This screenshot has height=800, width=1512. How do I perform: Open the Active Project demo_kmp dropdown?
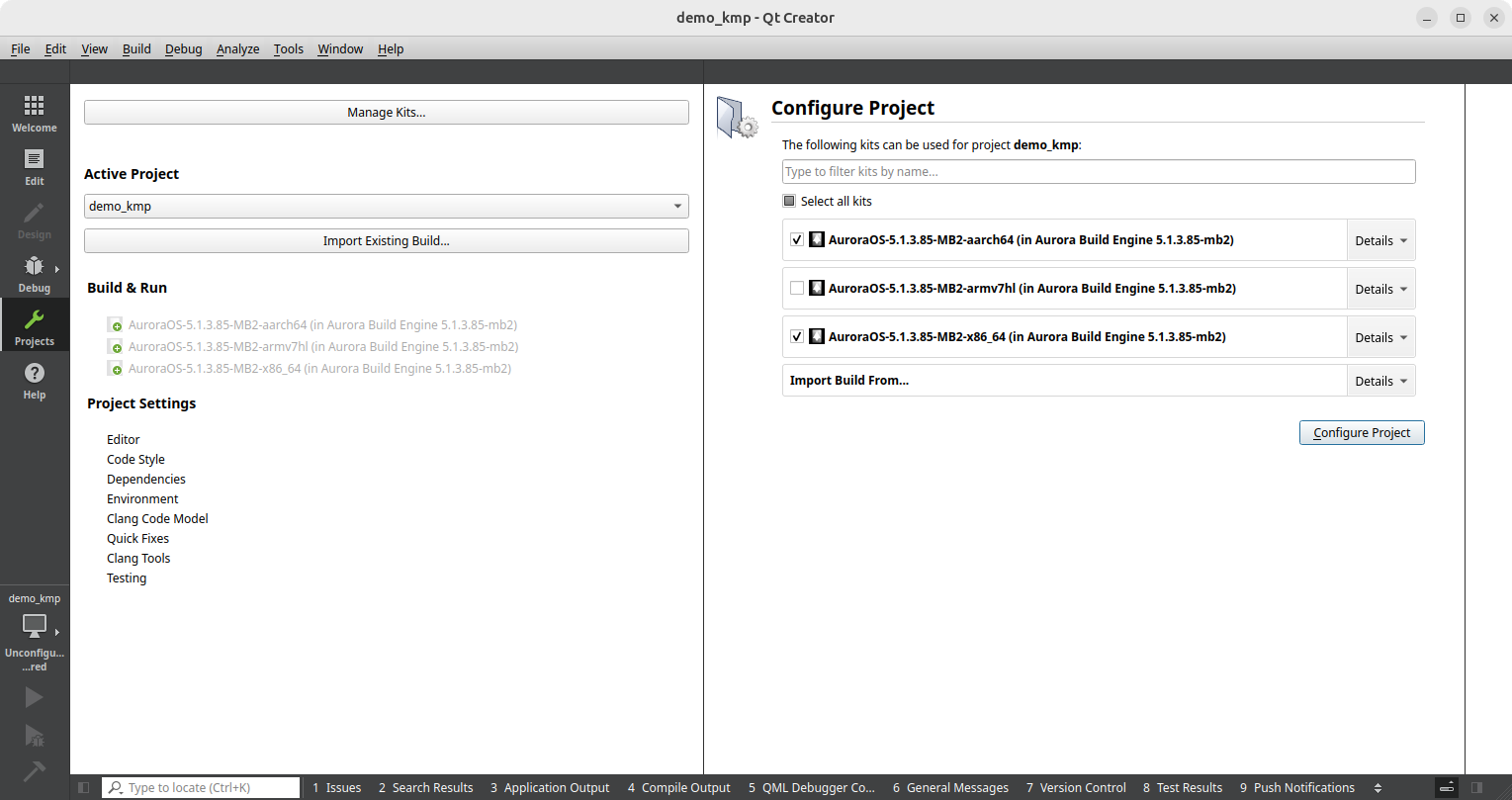tap(386, 207)
